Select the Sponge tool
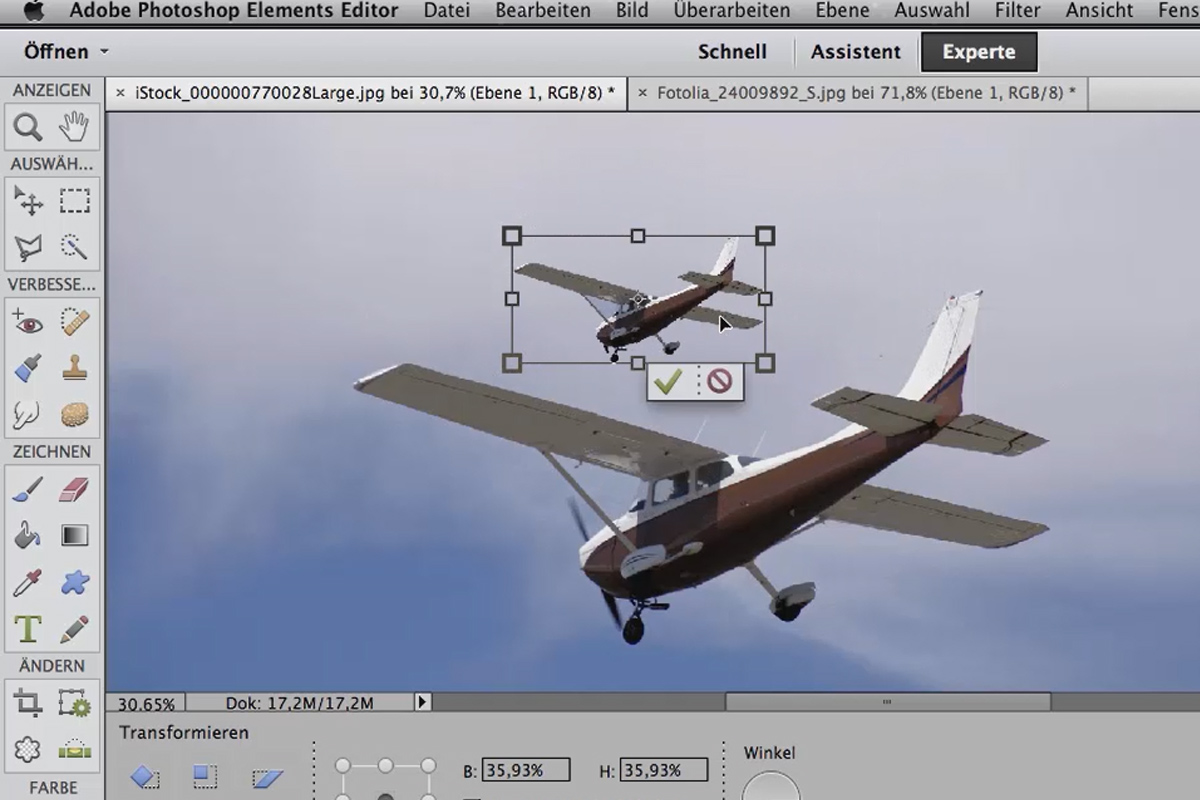The image size is (1200, 800). click(75, 414)
